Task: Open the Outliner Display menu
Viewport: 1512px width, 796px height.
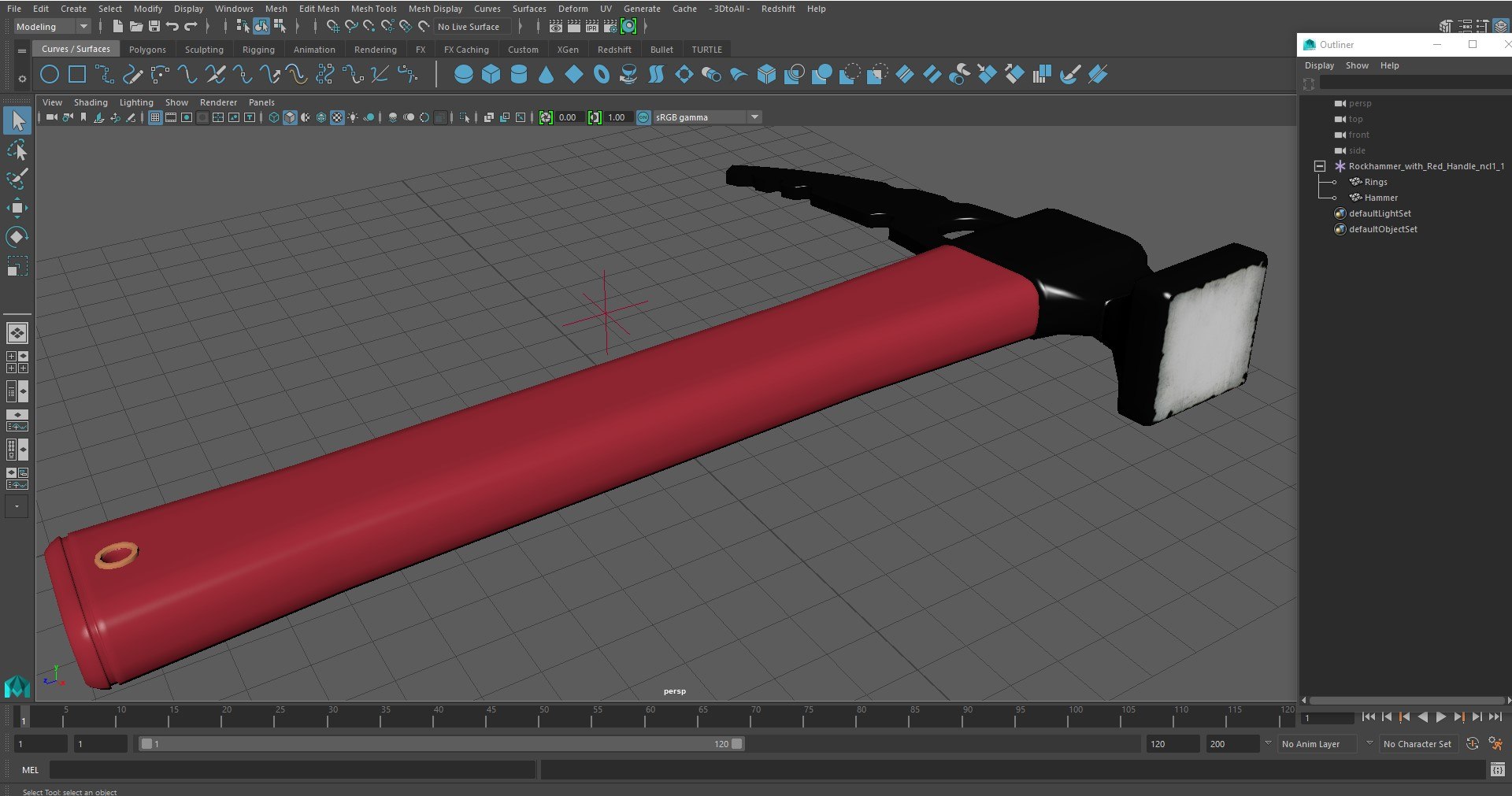Action: (x=1319, y=65)
